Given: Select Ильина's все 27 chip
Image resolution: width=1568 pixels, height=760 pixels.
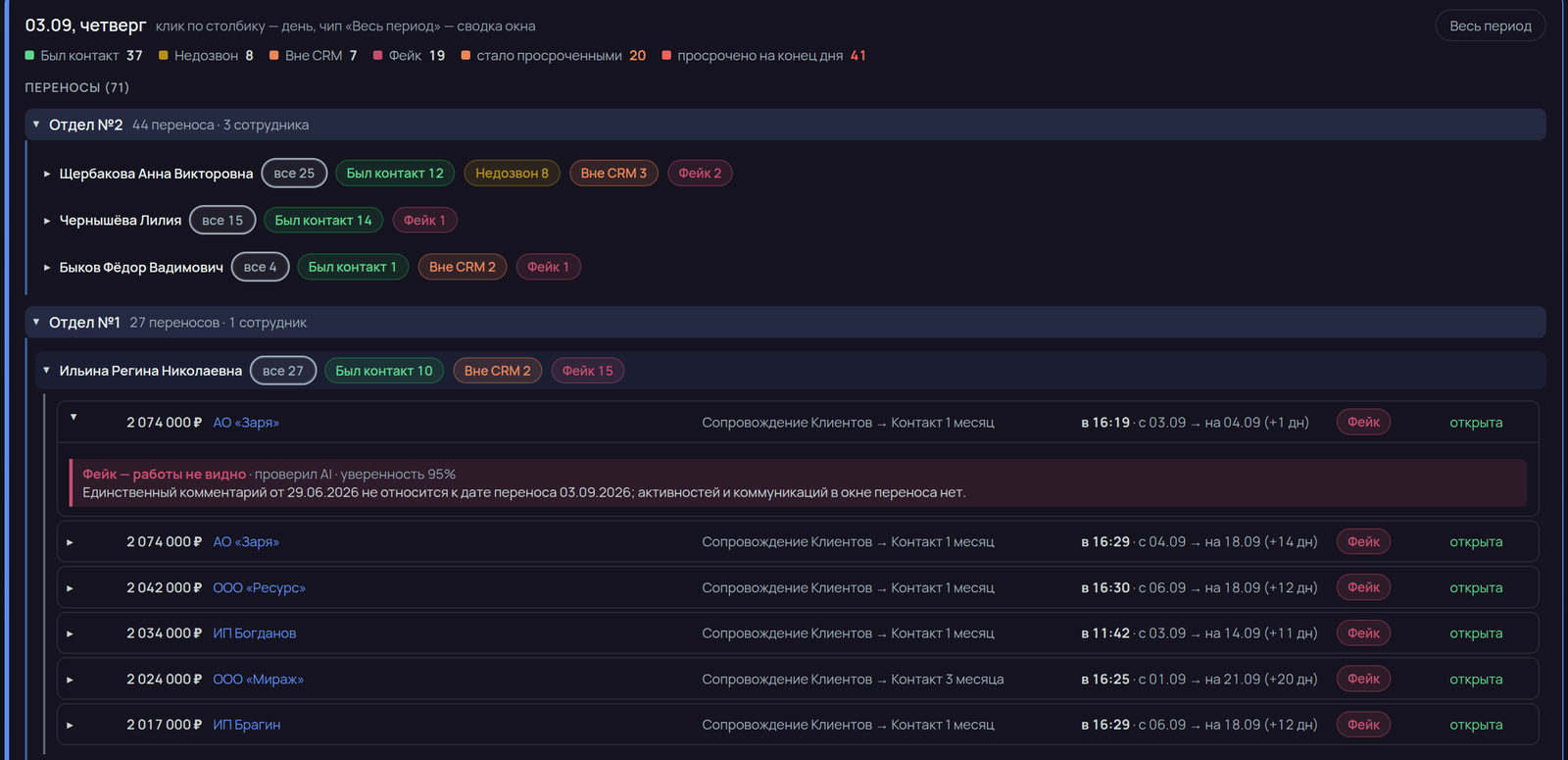Looking at the screenshot, I should point(283,371).
